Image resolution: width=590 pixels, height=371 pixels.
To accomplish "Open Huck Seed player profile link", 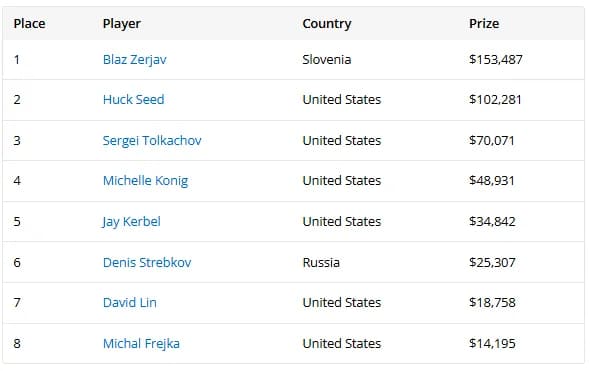I will tap(134, 100).
